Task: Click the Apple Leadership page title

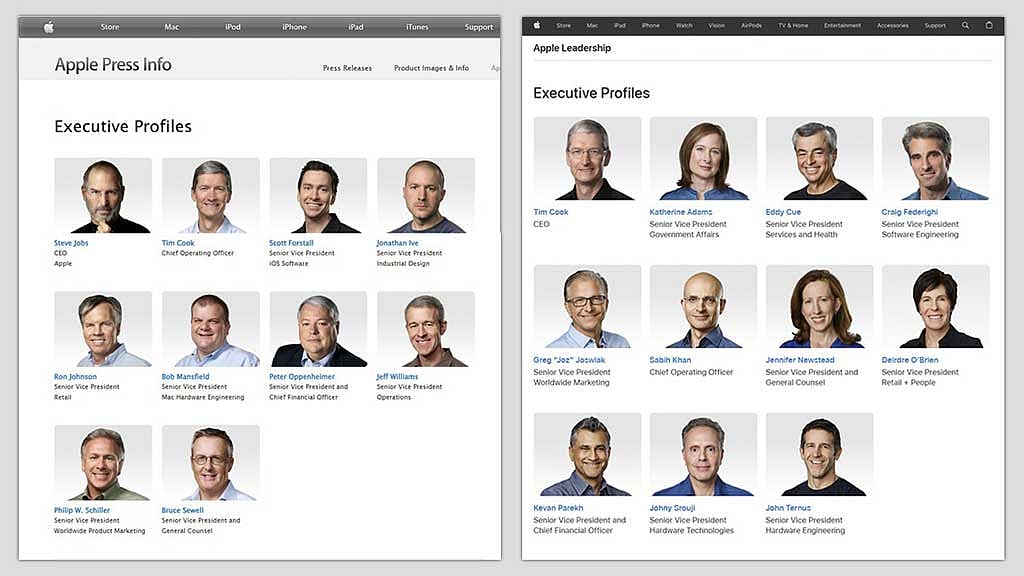Action: 572,48
